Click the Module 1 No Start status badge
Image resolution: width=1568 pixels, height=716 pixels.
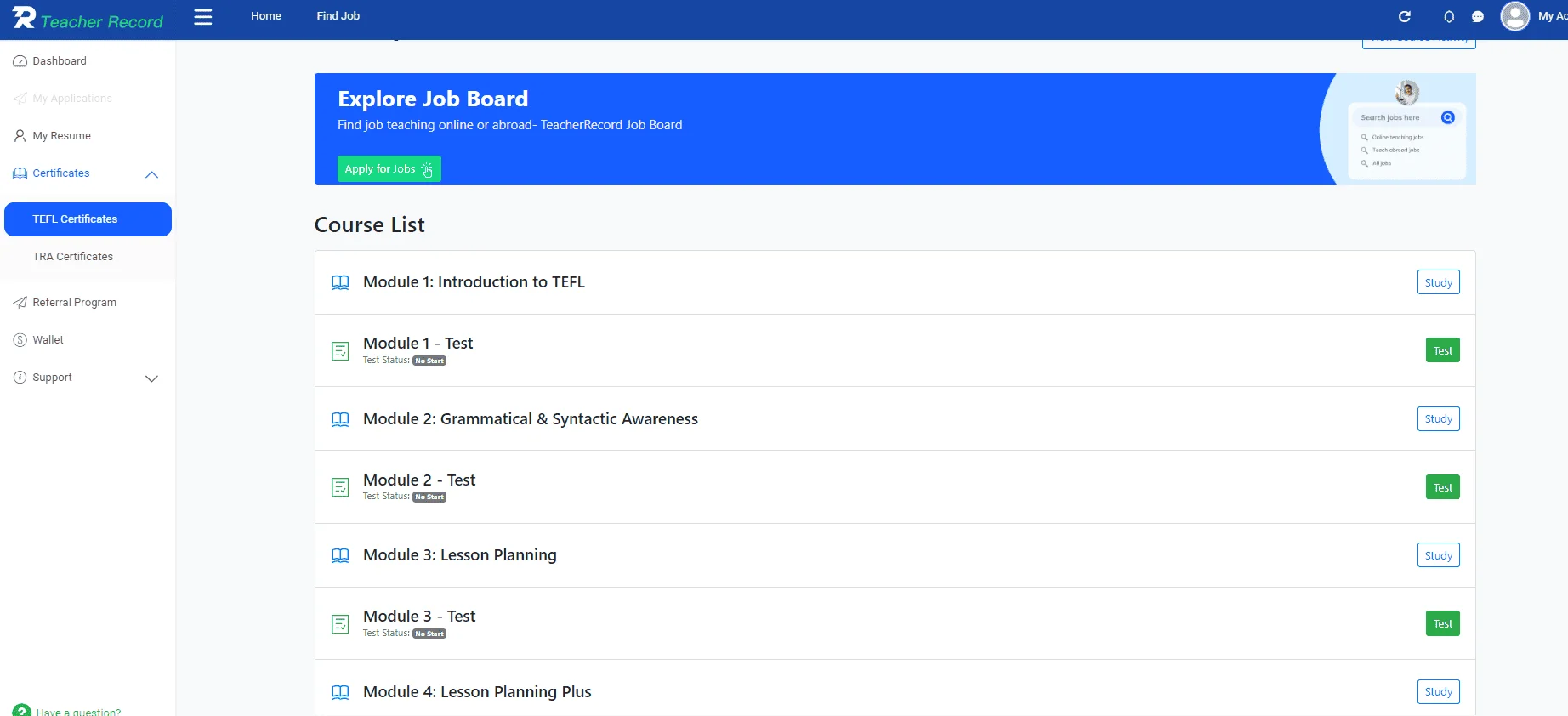[x=429, y=361]
